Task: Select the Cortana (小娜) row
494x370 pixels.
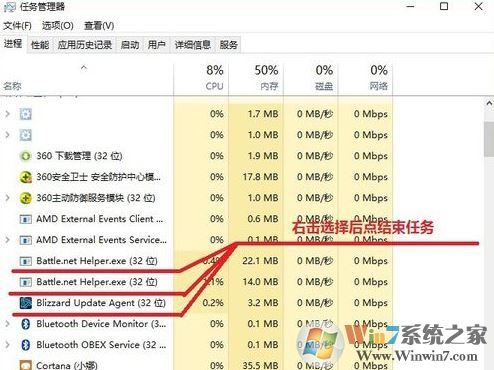Action: tap(196, 365)
